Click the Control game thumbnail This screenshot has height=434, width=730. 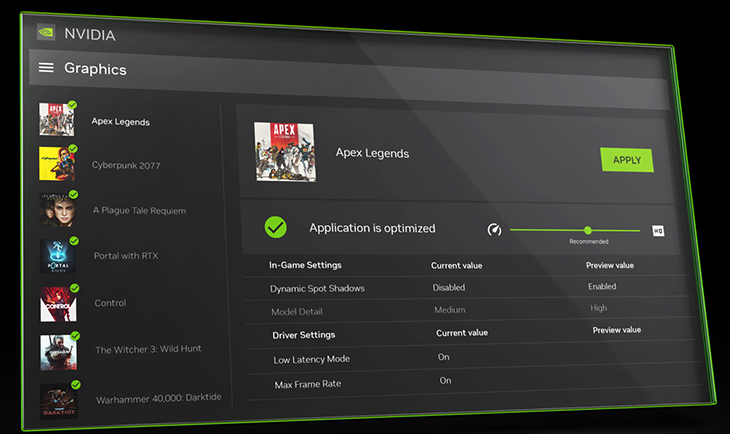pos(58,304)
